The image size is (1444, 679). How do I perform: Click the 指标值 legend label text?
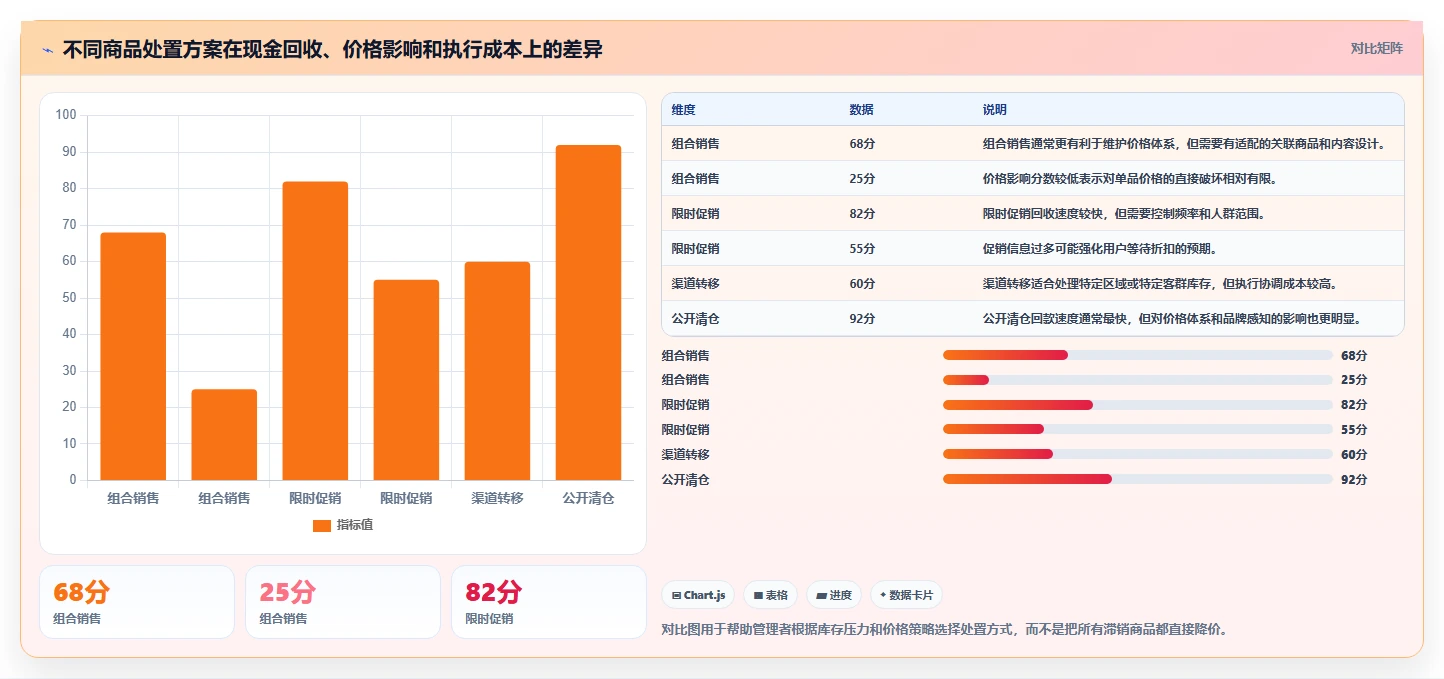pyautogui.click(x=355, y=525)
